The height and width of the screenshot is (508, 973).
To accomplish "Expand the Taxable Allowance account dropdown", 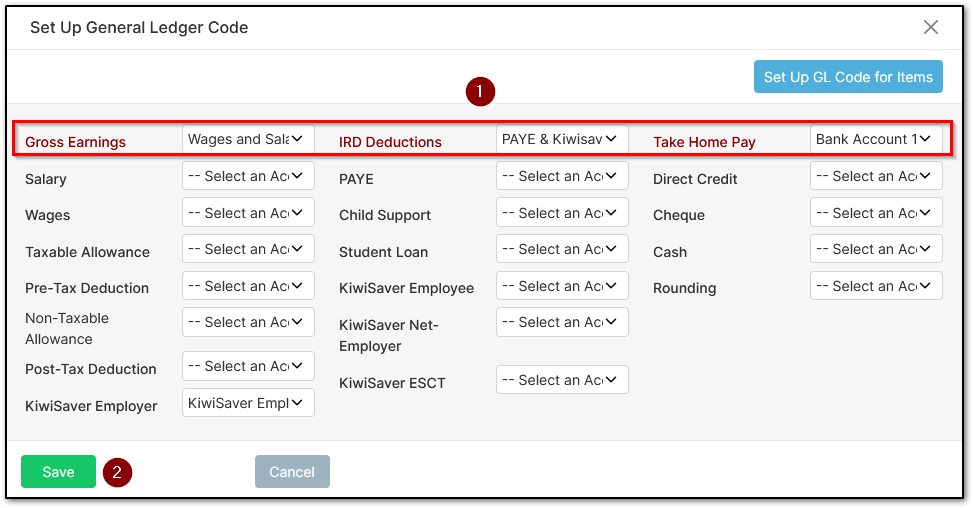I will point(248,249).
